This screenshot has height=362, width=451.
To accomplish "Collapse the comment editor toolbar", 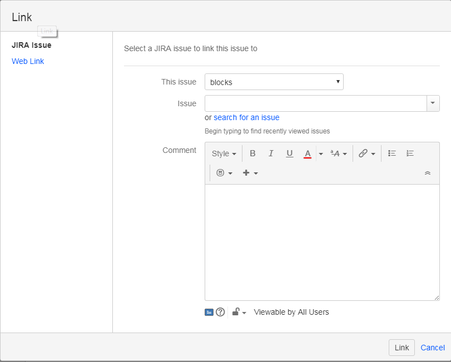I will 428,173.
